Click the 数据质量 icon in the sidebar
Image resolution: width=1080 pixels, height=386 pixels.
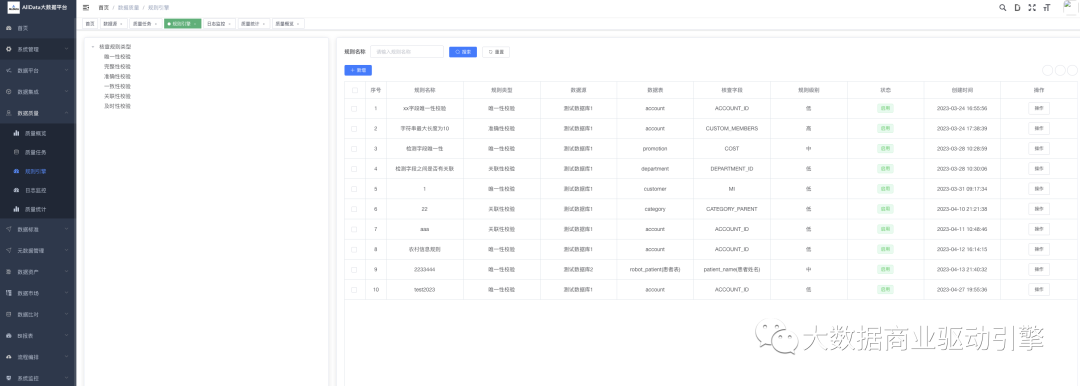pos(8,112)
